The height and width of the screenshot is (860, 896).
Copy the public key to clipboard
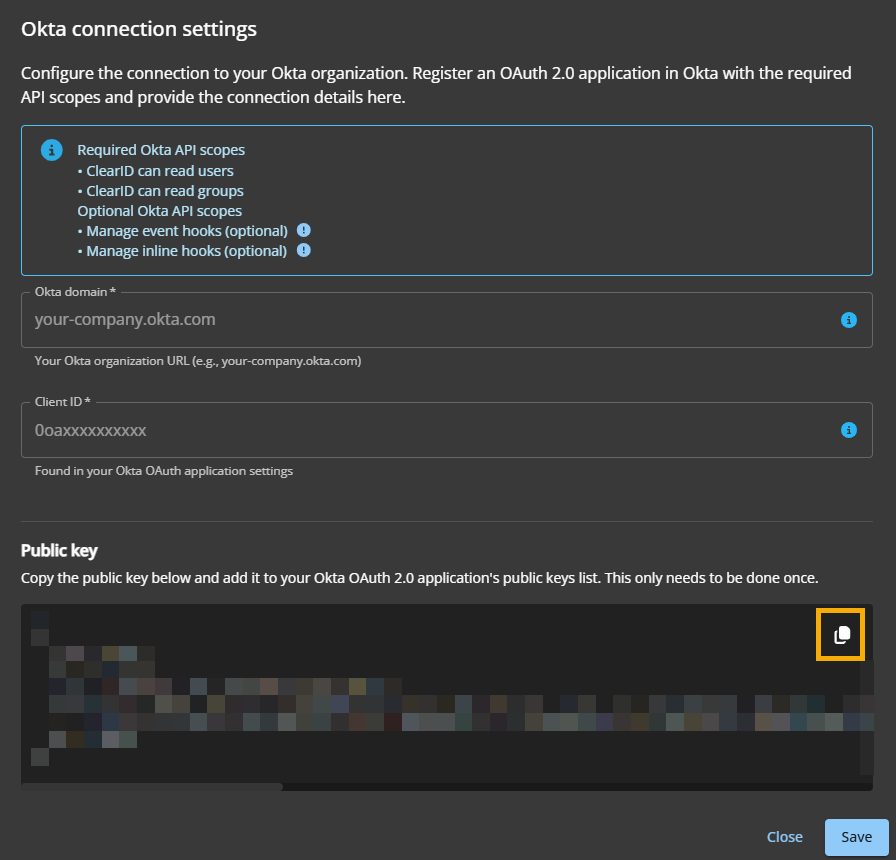[x=841, y=634]
